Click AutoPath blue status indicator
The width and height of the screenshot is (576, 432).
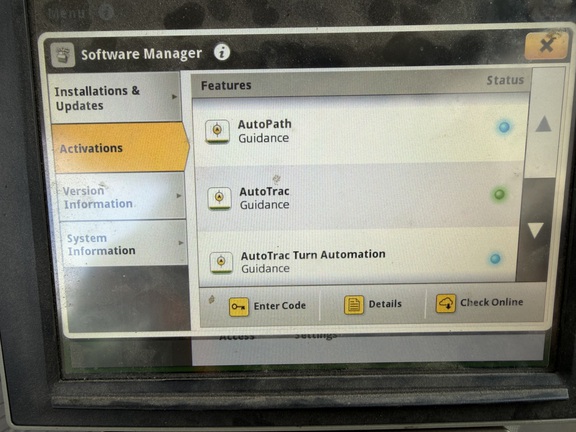(x=504, y=127)
